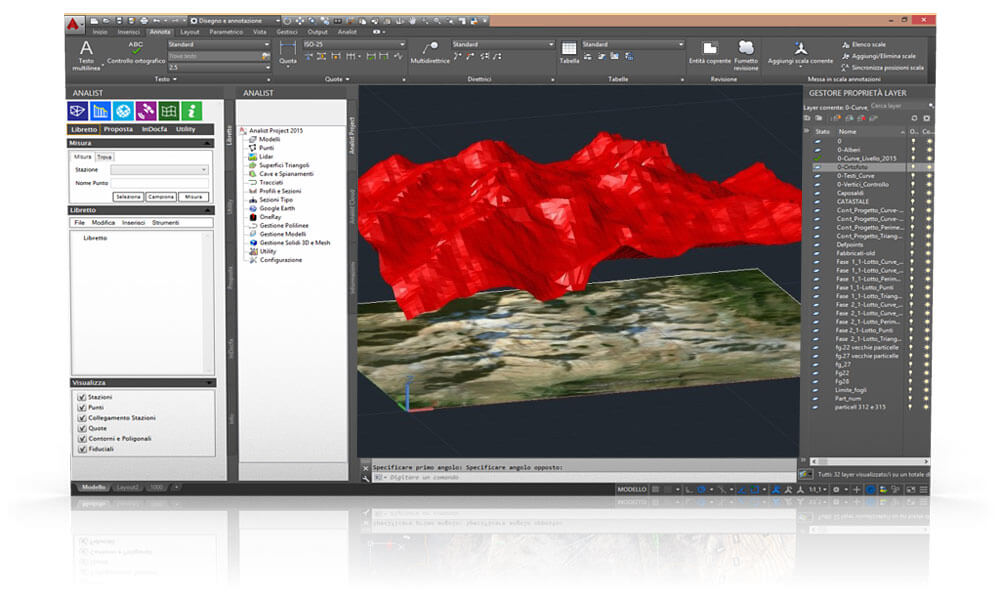Click the Seleziona button
Screen dimensions: 1000x602
128,197
